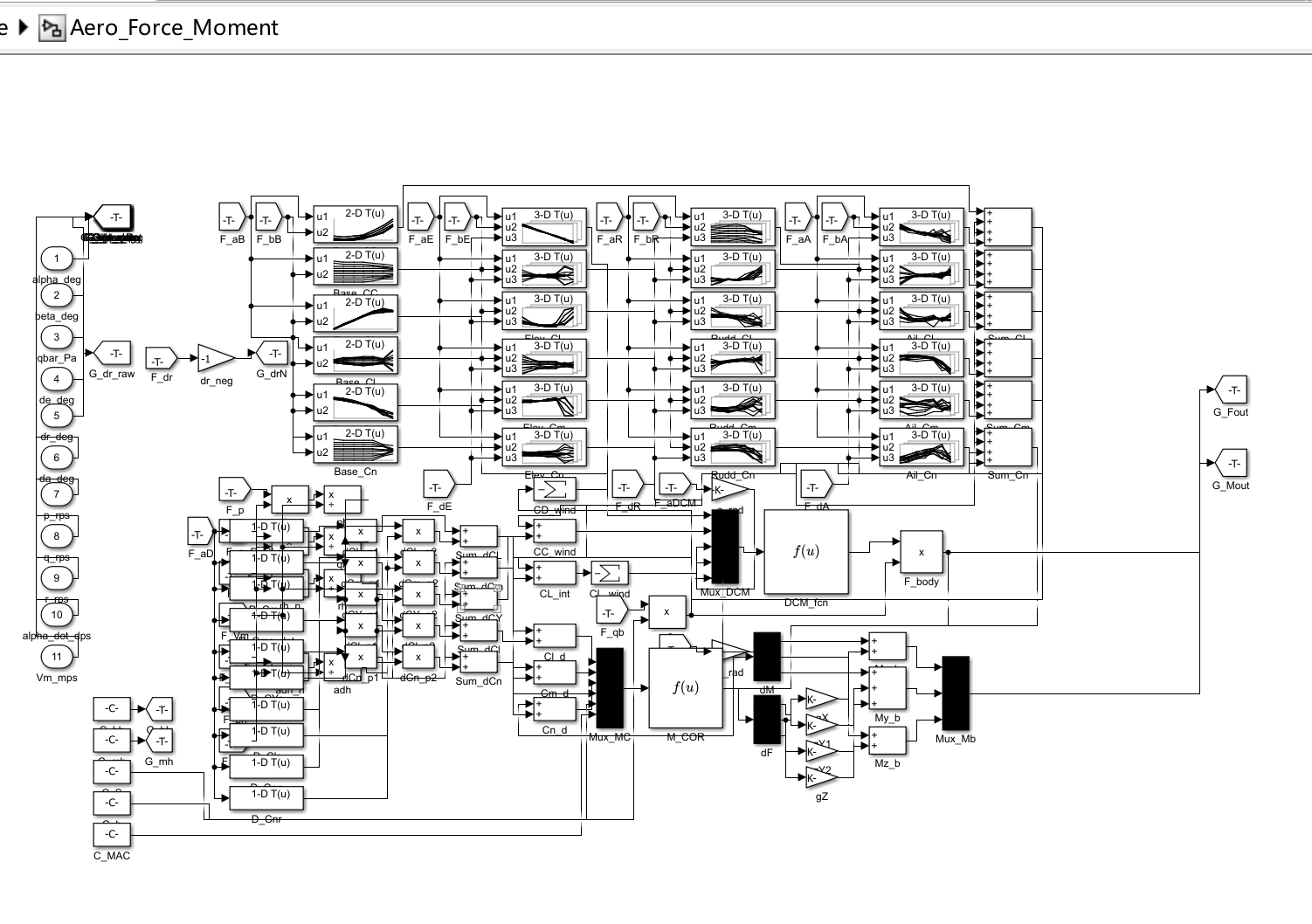Screen dimensions: 1312x924
Task: Select the de_deg inport block
Action: (57, 379)
